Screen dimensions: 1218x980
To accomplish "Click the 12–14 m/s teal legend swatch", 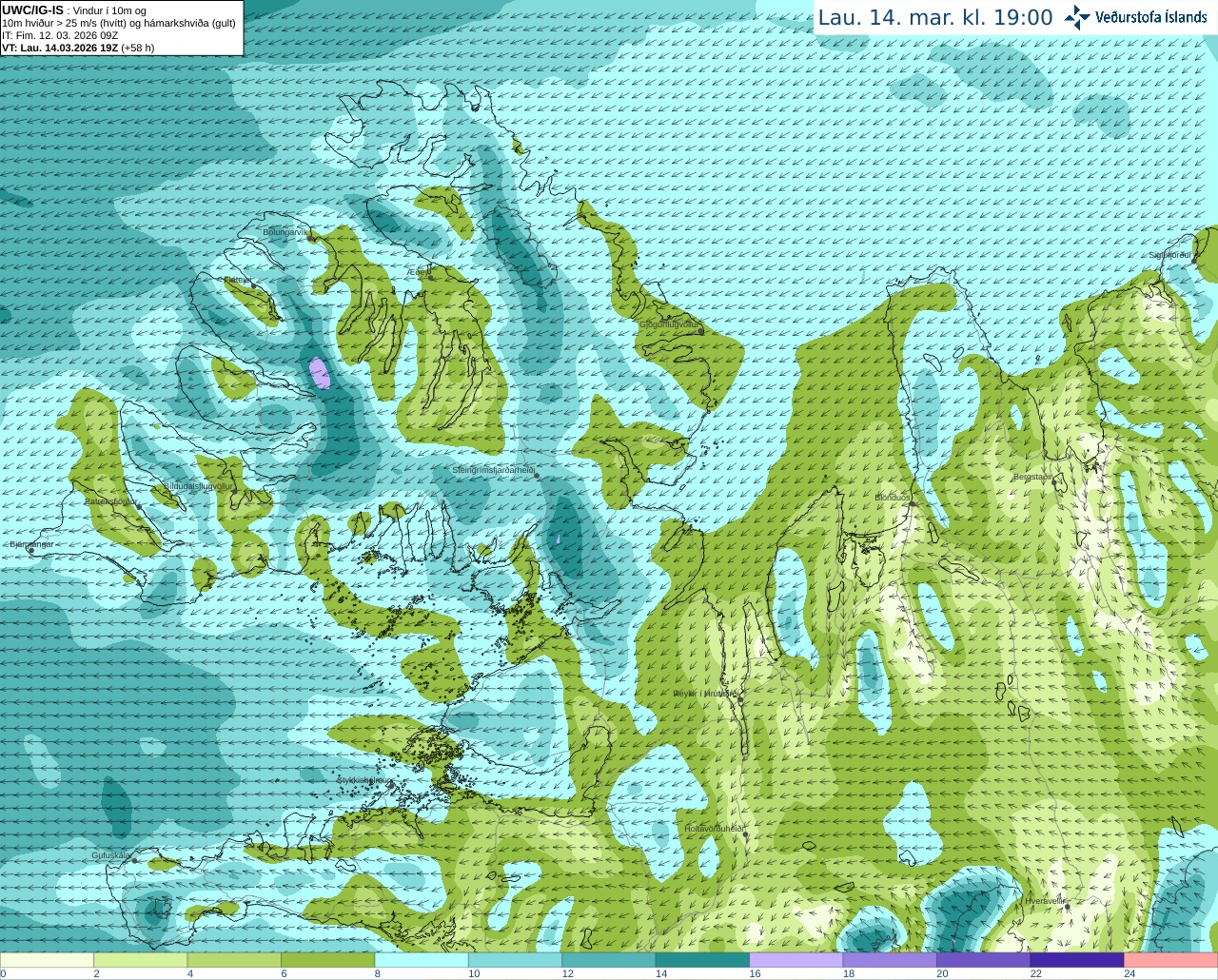I will (x=609, y=960).
